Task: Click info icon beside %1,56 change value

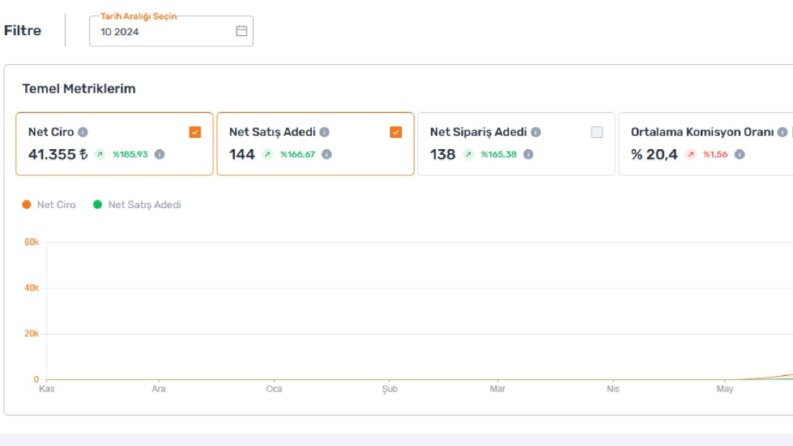Action: [x=739, y=154]
